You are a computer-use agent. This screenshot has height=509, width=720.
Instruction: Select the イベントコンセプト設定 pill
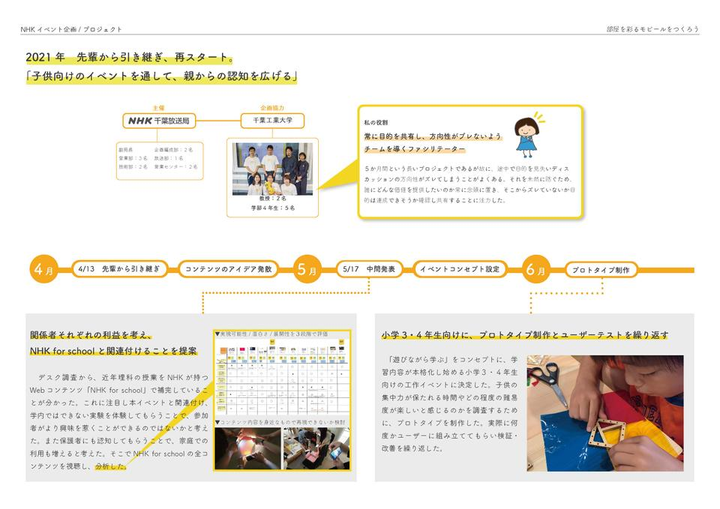click(x=460, y=269)
